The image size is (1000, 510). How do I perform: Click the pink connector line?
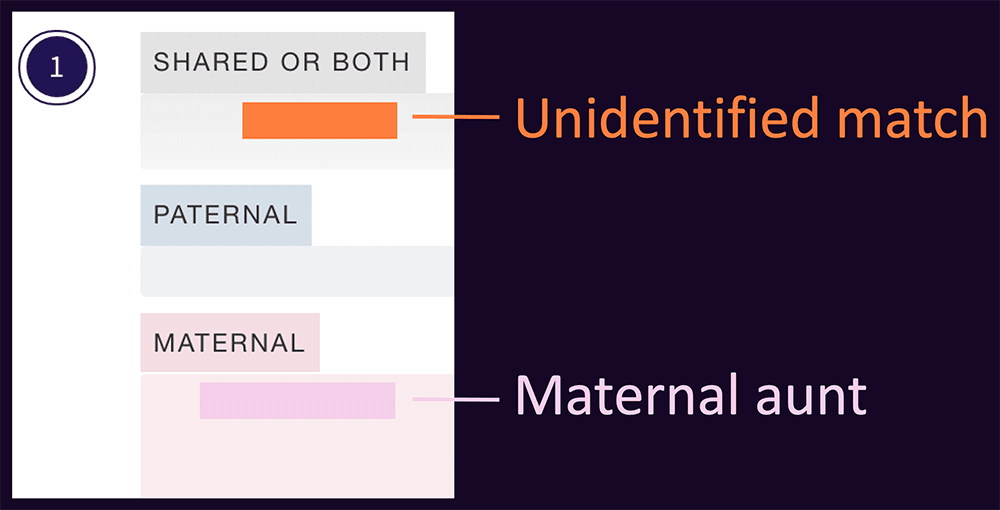(x=455, y=400)
